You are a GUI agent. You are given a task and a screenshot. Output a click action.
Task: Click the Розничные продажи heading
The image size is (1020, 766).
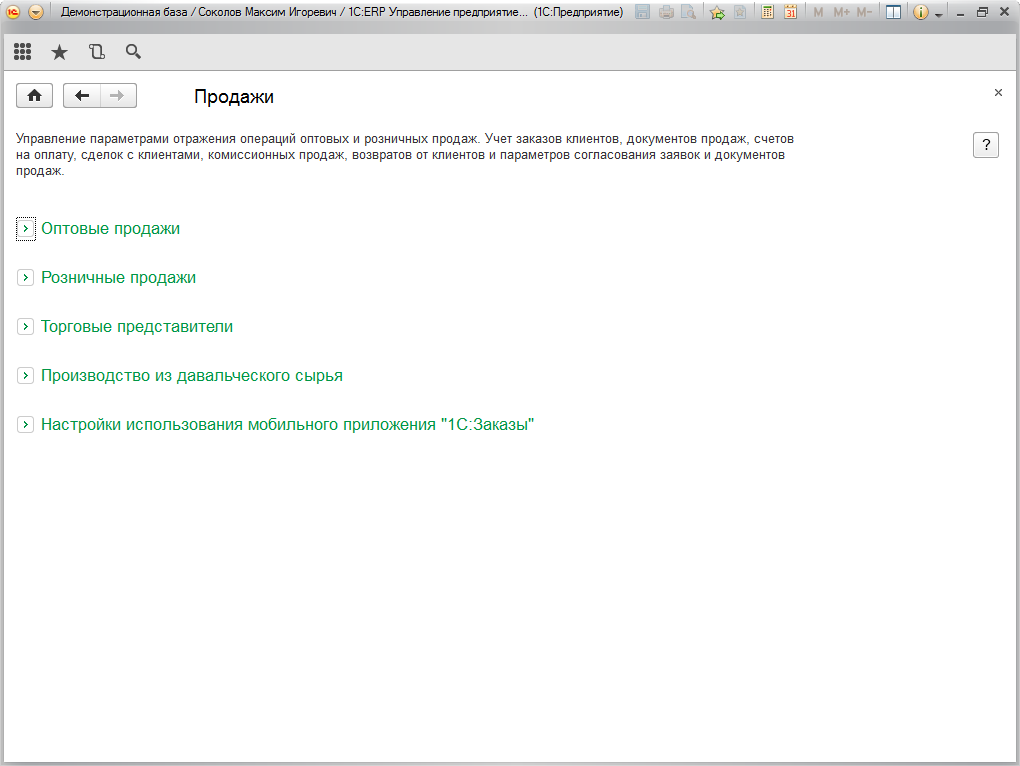[118, 278]
